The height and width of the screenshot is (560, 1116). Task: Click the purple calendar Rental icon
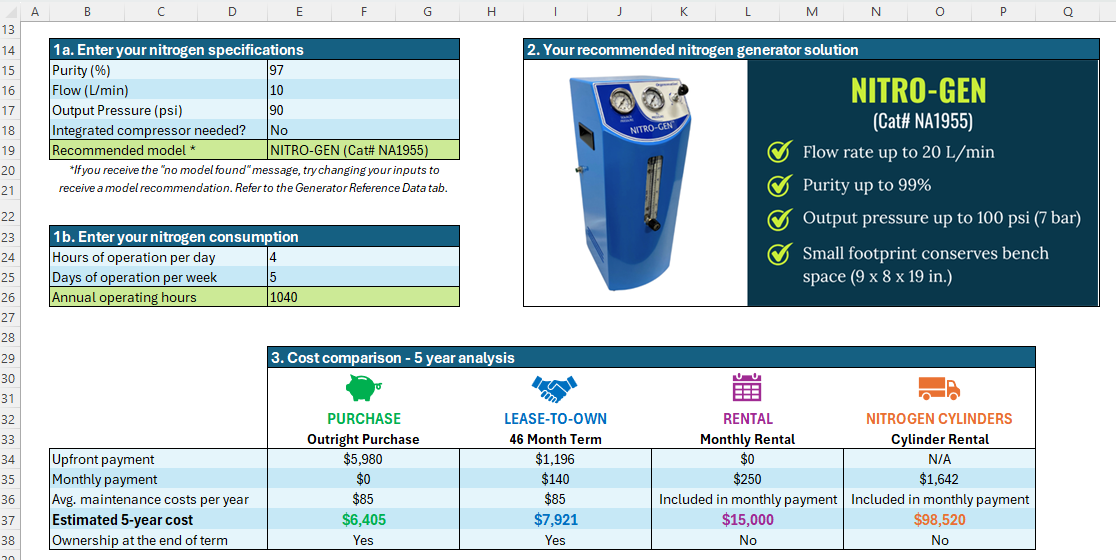click(x=747, y=387)
